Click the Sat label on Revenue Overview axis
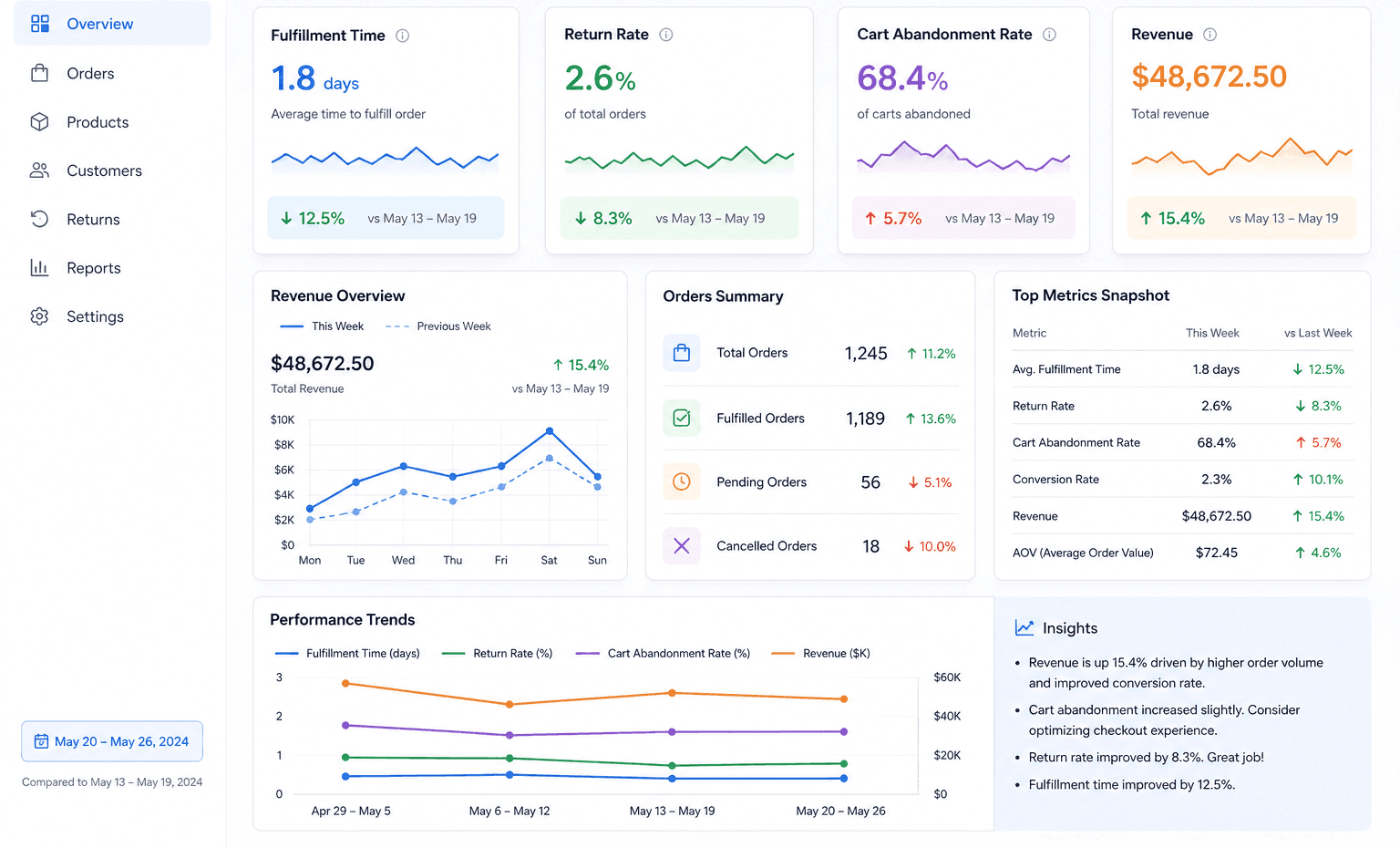The height and width of the screenshot is (848, 1400). (x=549, y=560)
